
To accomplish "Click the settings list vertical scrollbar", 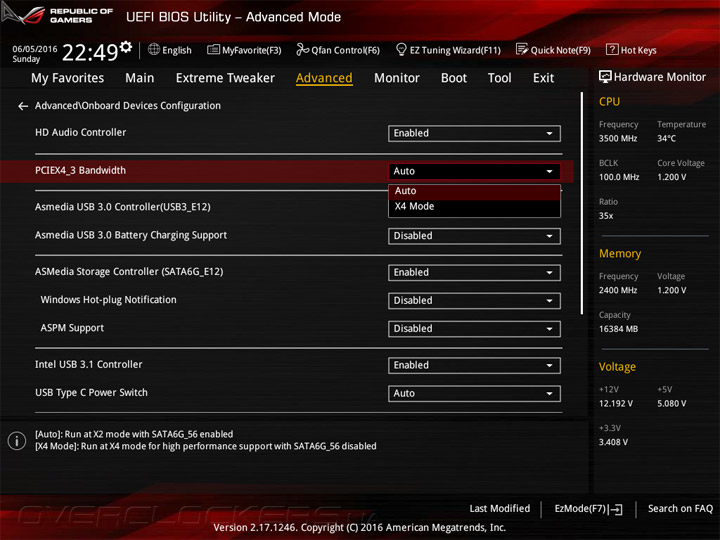I will 582,203.
